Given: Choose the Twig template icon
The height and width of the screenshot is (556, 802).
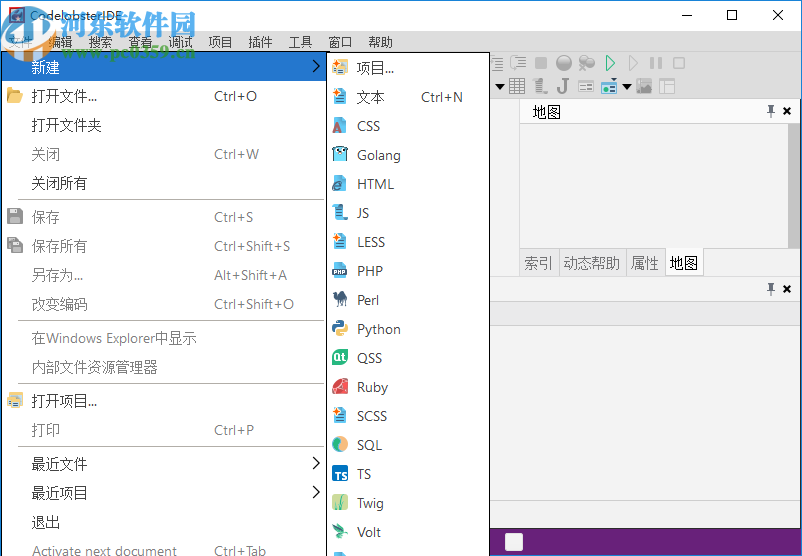Looking at the screenshot, I should (340, 502).
